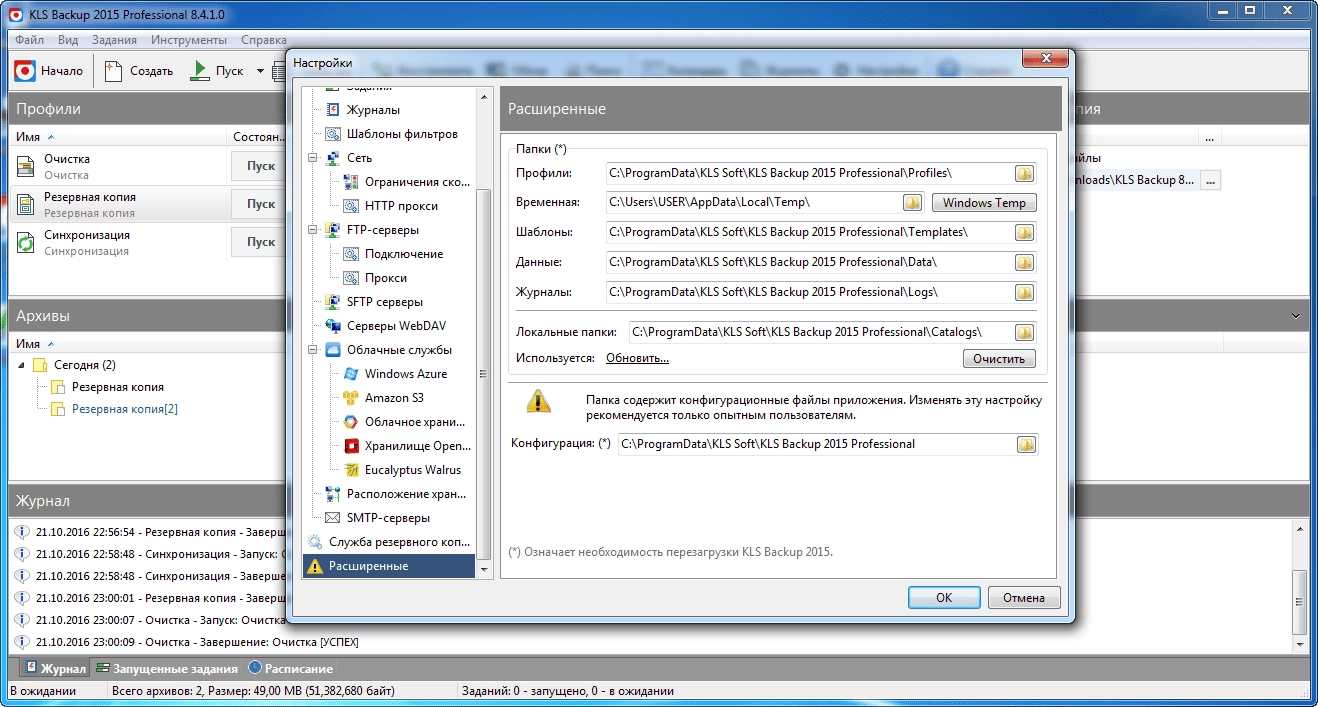Open the Инструменты menu

(x=189, y=41)
